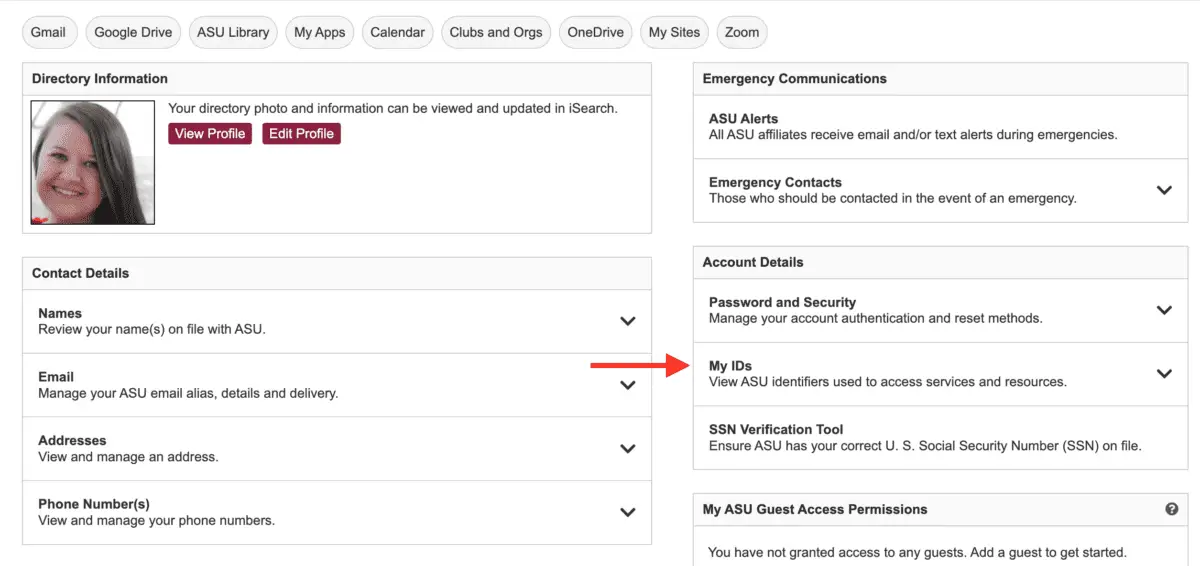Screen dimensions: 1200x566
Task: Click the directory profile photo
Action: (93, 162)
